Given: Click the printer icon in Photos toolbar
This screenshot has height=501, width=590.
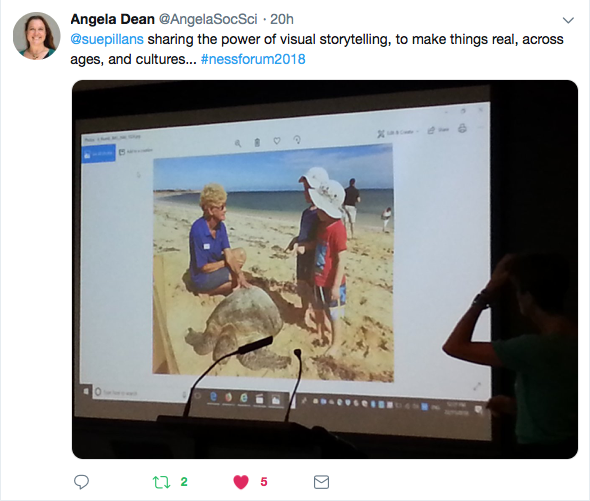Looking at the screenshot, I should (462, 129).
